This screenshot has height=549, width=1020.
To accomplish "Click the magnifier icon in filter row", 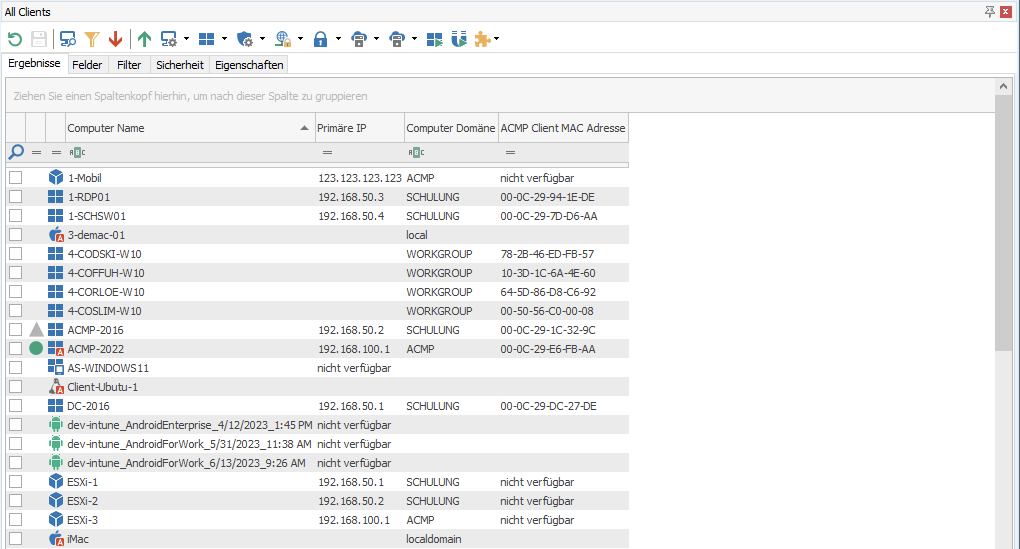I will click(x=15, y=152).
